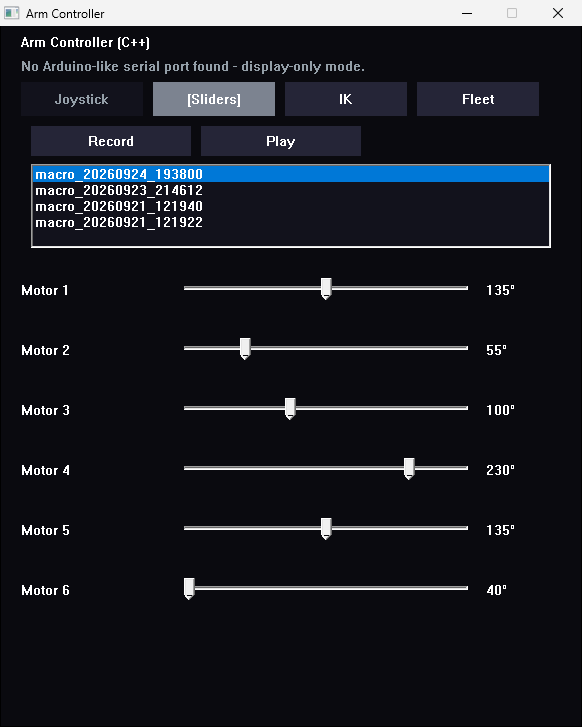Click the Motor 3 slider thumb
Screen dimensions: 582x727
coord(290,408)
